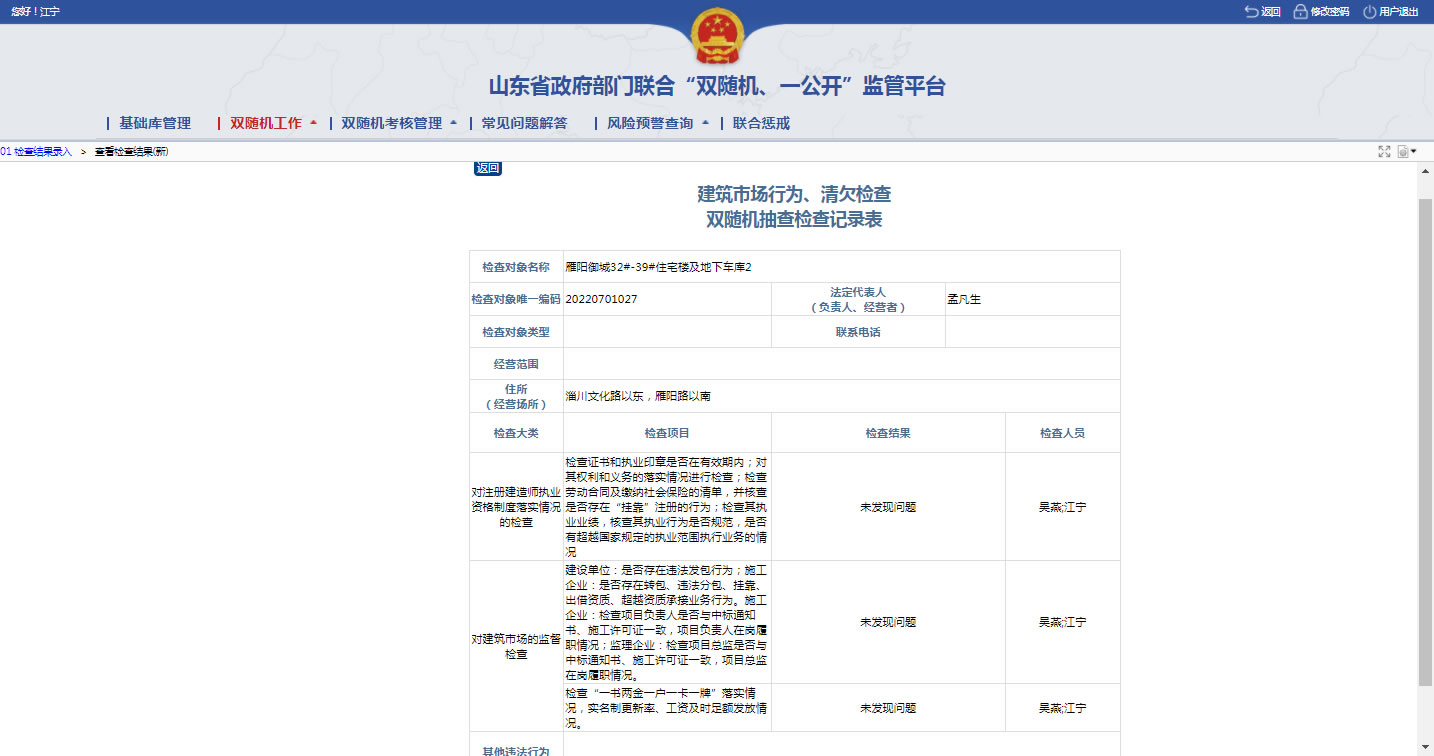Select 检查证书和执业印章 inspection item text
Viewport: 1434px width, 756px height.
(667, 507)
